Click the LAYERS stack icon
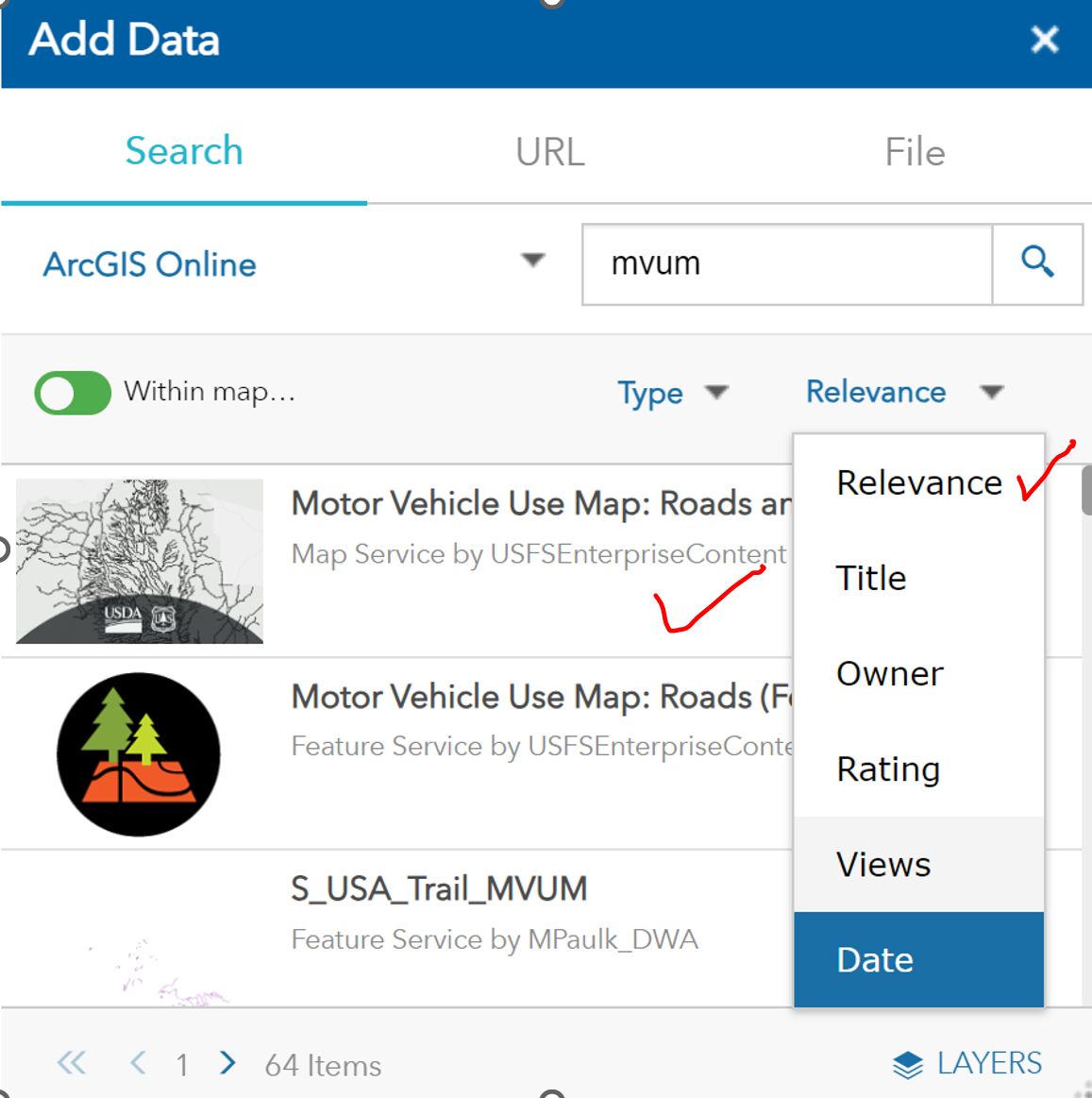The image size is (1092, 1098). tap(907, 1065)
